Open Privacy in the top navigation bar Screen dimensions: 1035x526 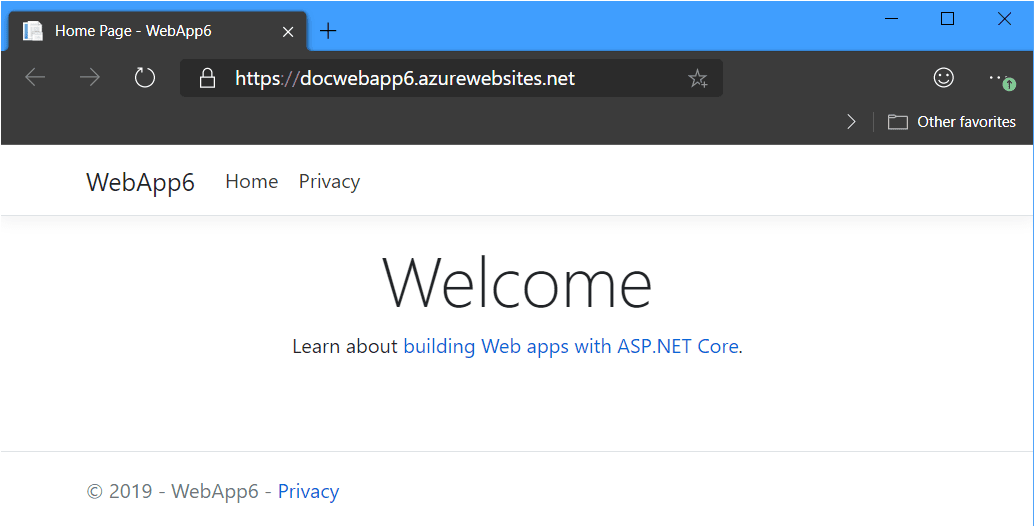coord(329,181)
